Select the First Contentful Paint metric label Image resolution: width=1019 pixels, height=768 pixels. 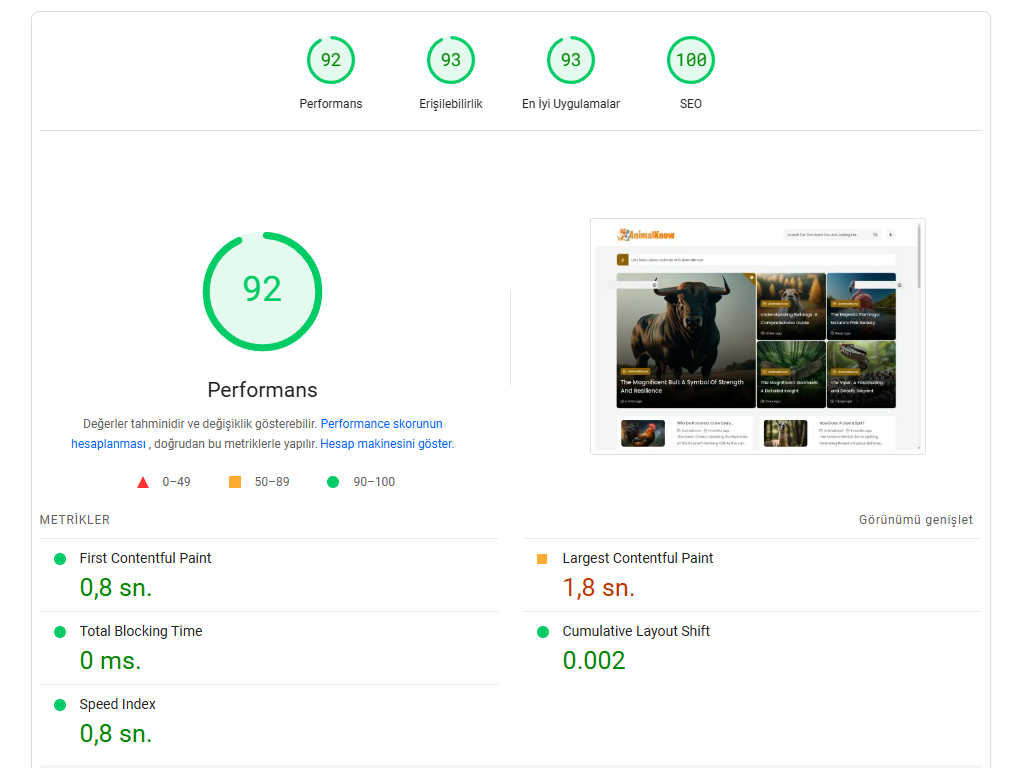tap(145, 558)
